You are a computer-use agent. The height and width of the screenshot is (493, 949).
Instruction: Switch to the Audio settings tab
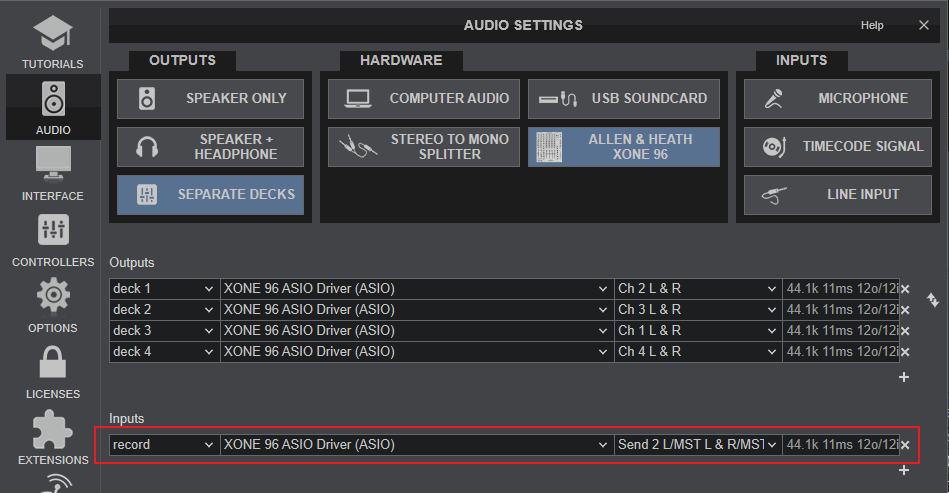52,106
